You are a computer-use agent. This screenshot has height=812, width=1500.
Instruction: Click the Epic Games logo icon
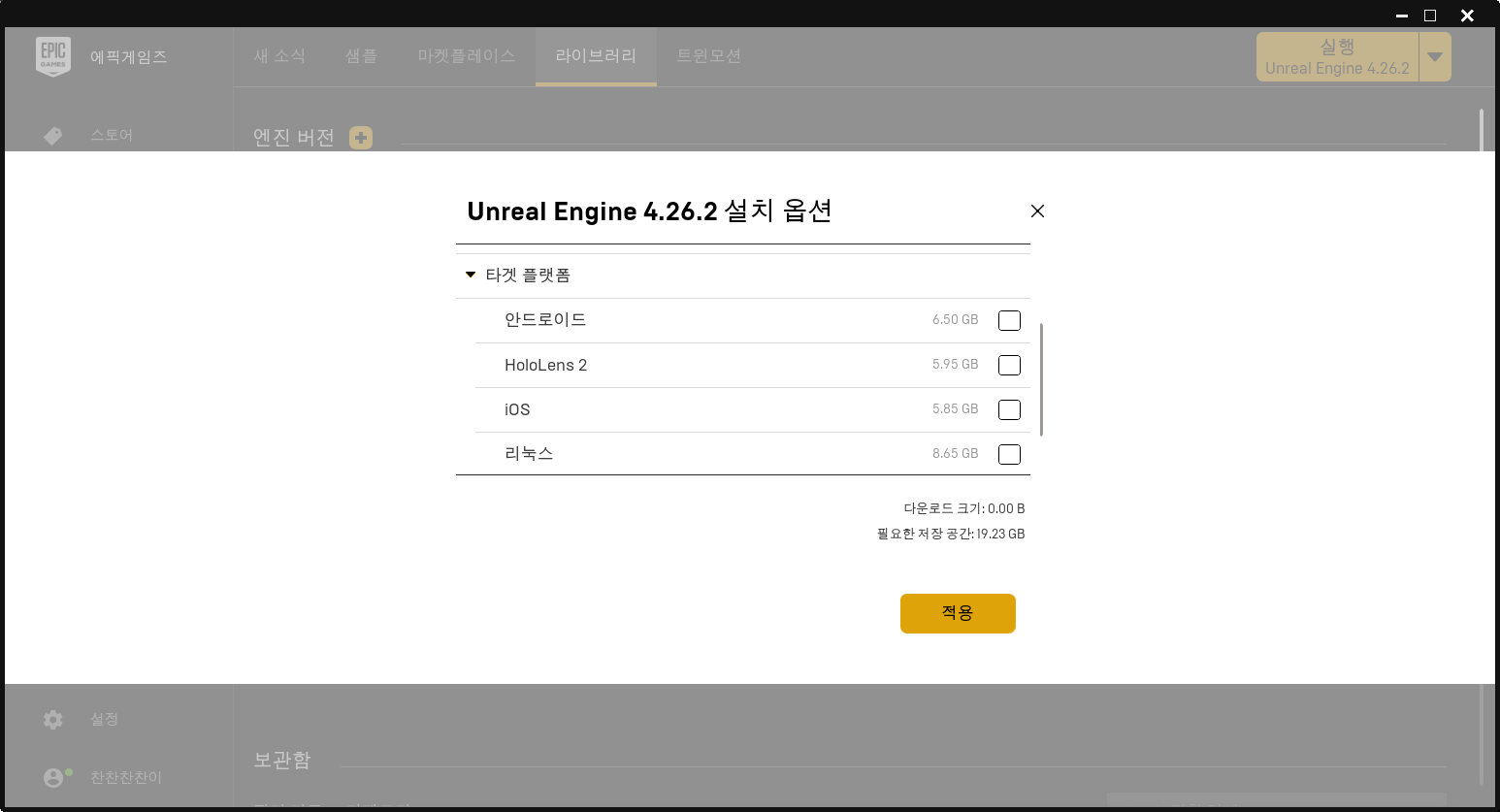[53, 56]
